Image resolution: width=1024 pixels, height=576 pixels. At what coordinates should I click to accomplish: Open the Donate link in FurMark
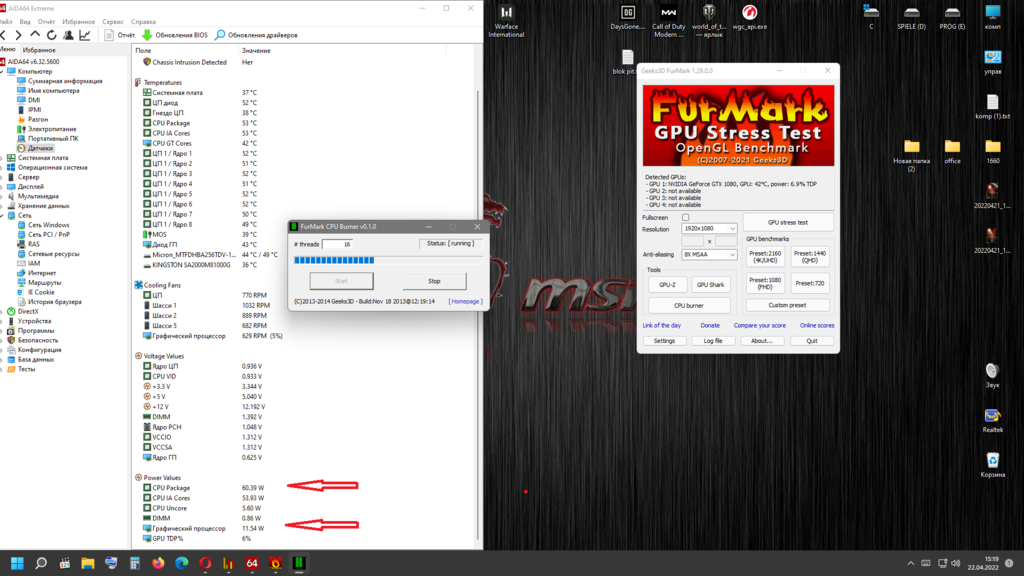click(x=710, y=325)
